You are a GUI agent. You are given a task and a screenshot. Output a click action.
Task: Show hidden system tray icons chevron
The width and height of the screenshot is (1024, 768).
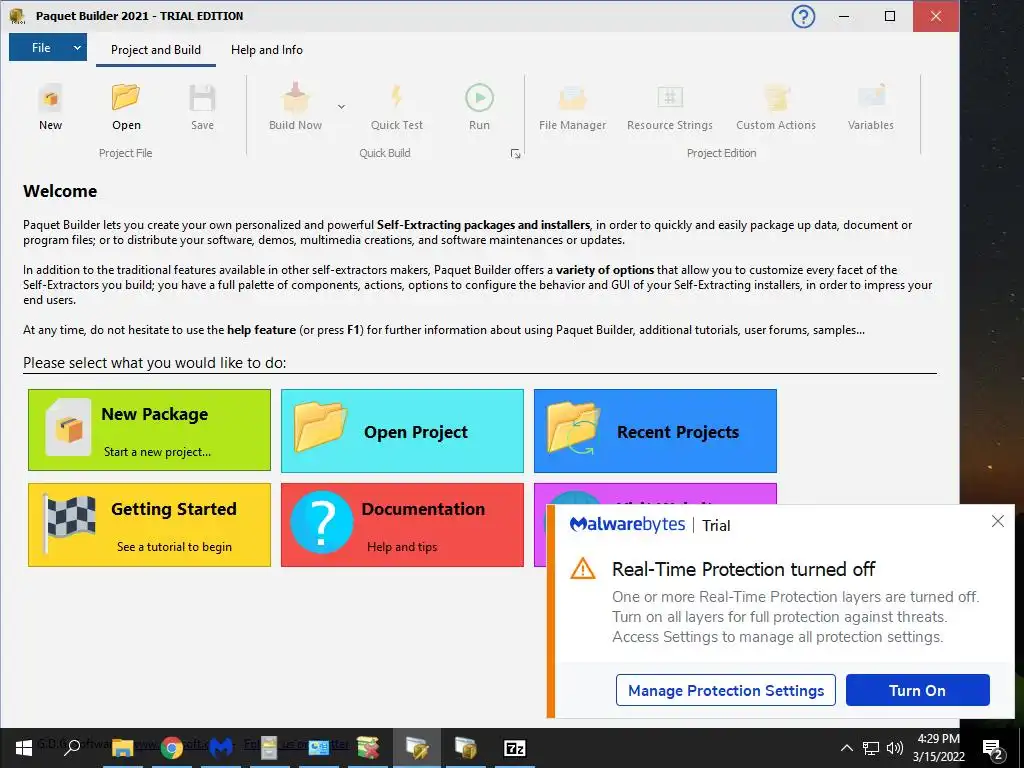(x=846, y=748)
